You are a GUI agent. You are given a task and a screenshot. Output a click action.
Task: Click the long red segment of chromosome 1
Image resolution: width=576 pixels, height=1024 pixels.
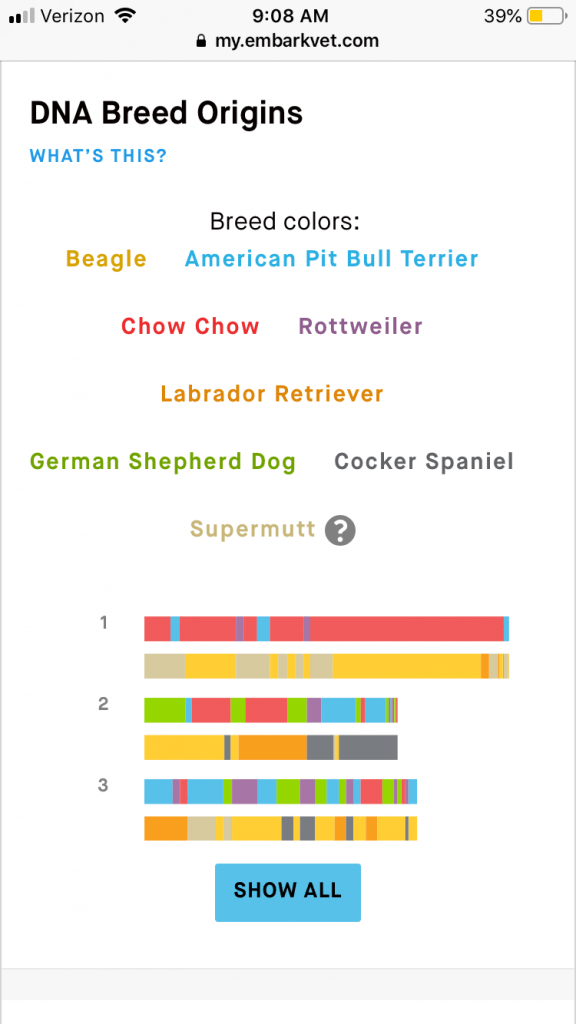tap(407, 628)
